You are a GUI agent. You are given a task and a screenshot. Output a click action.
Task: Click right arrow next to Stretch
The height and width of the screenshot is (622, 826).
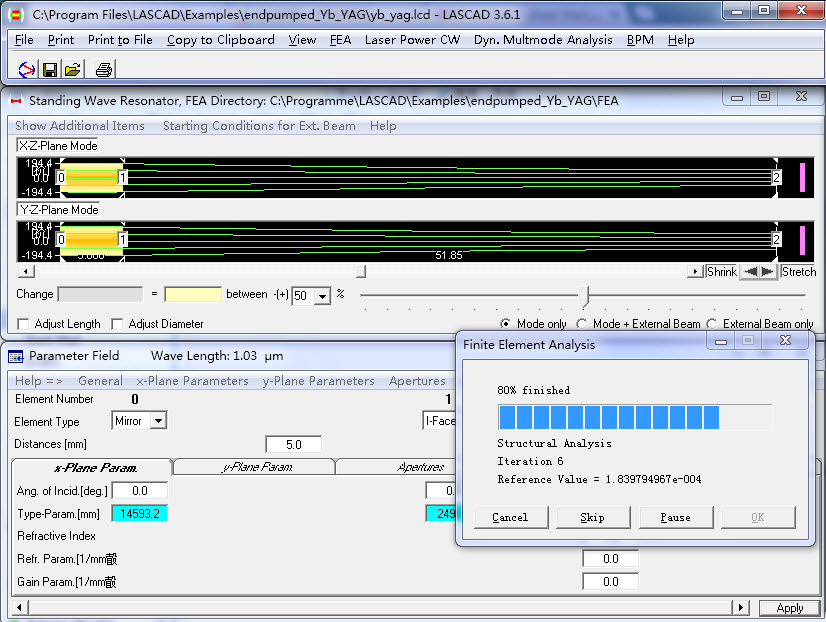tap(768, 272)
